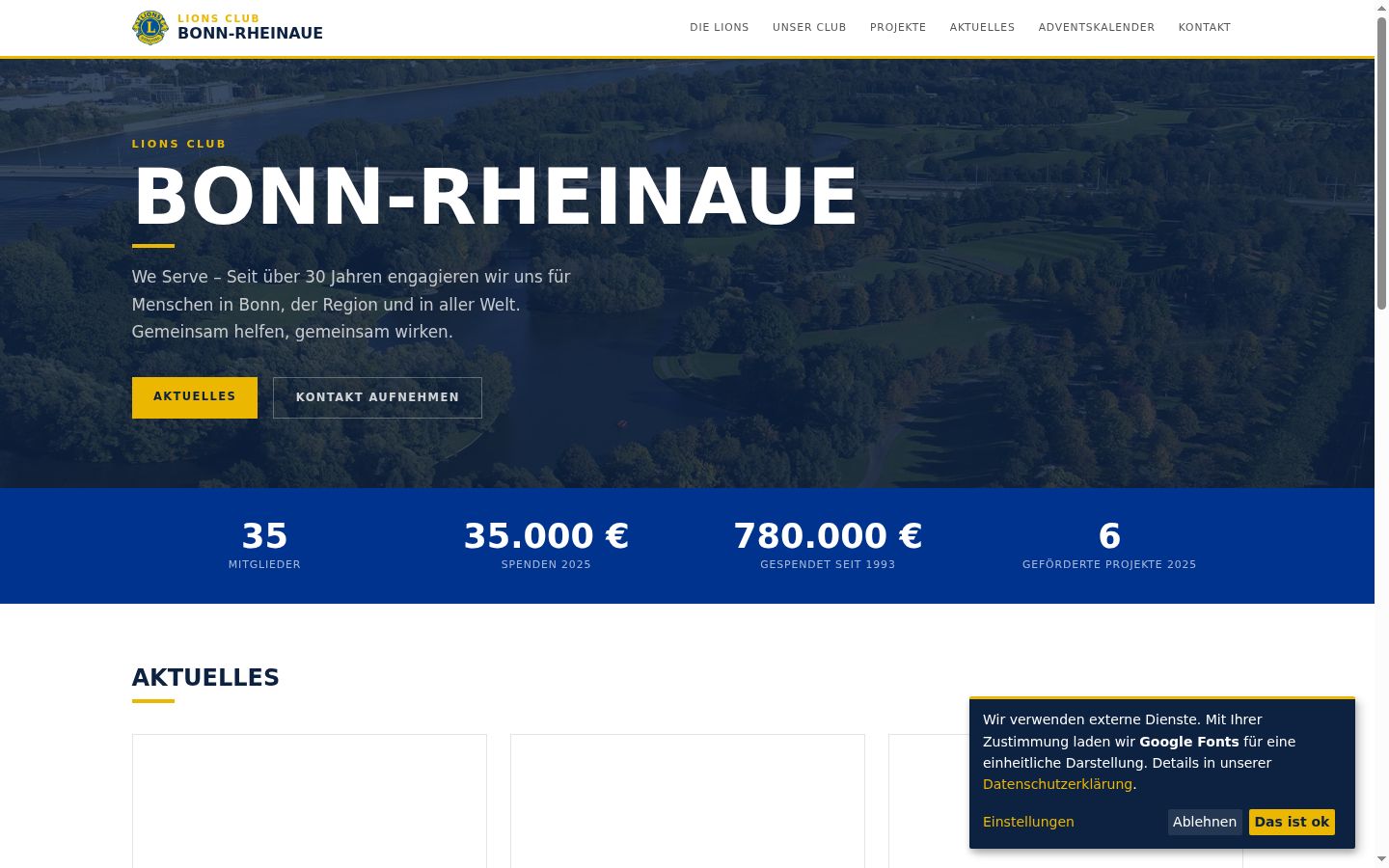Image resolution: width=1389 pixels, height=868 pixels.
Task: Open the Datenschutzerklärung link
Action: pos(1057,784)
